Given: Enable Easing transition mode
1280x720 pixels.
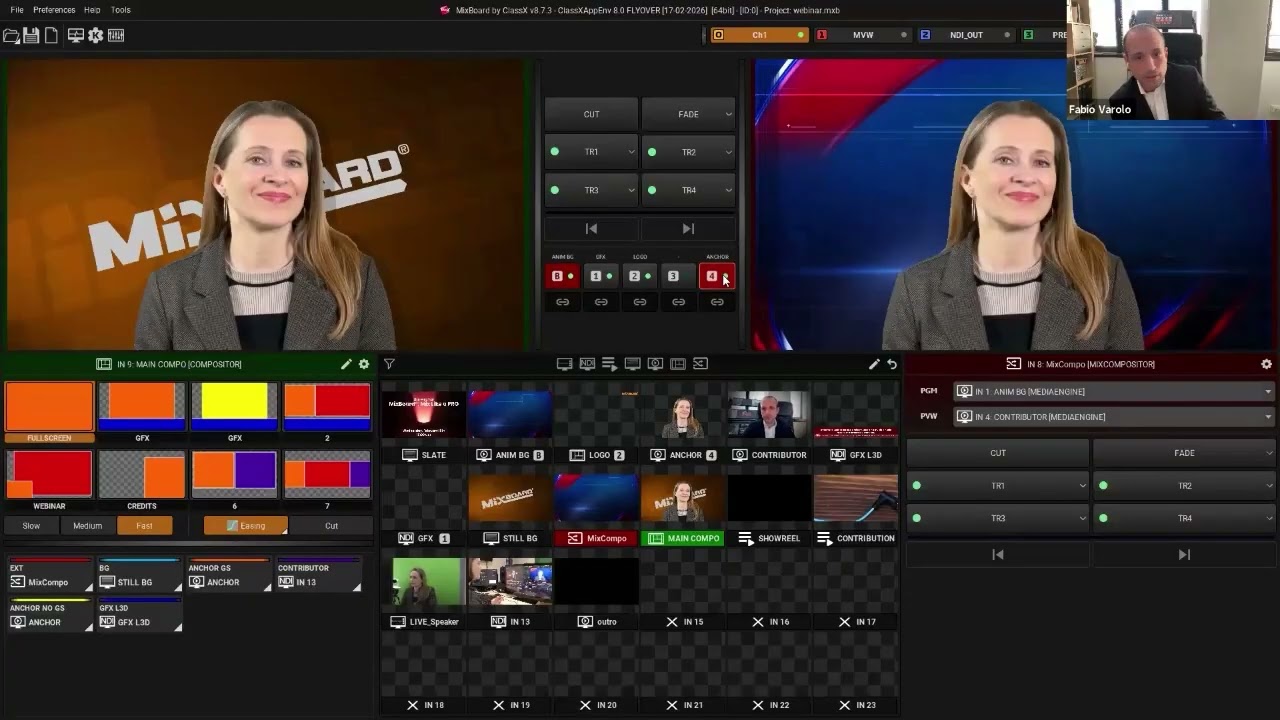Looking at the screenshot, I should pyautogui.click(x=246, y=526).
